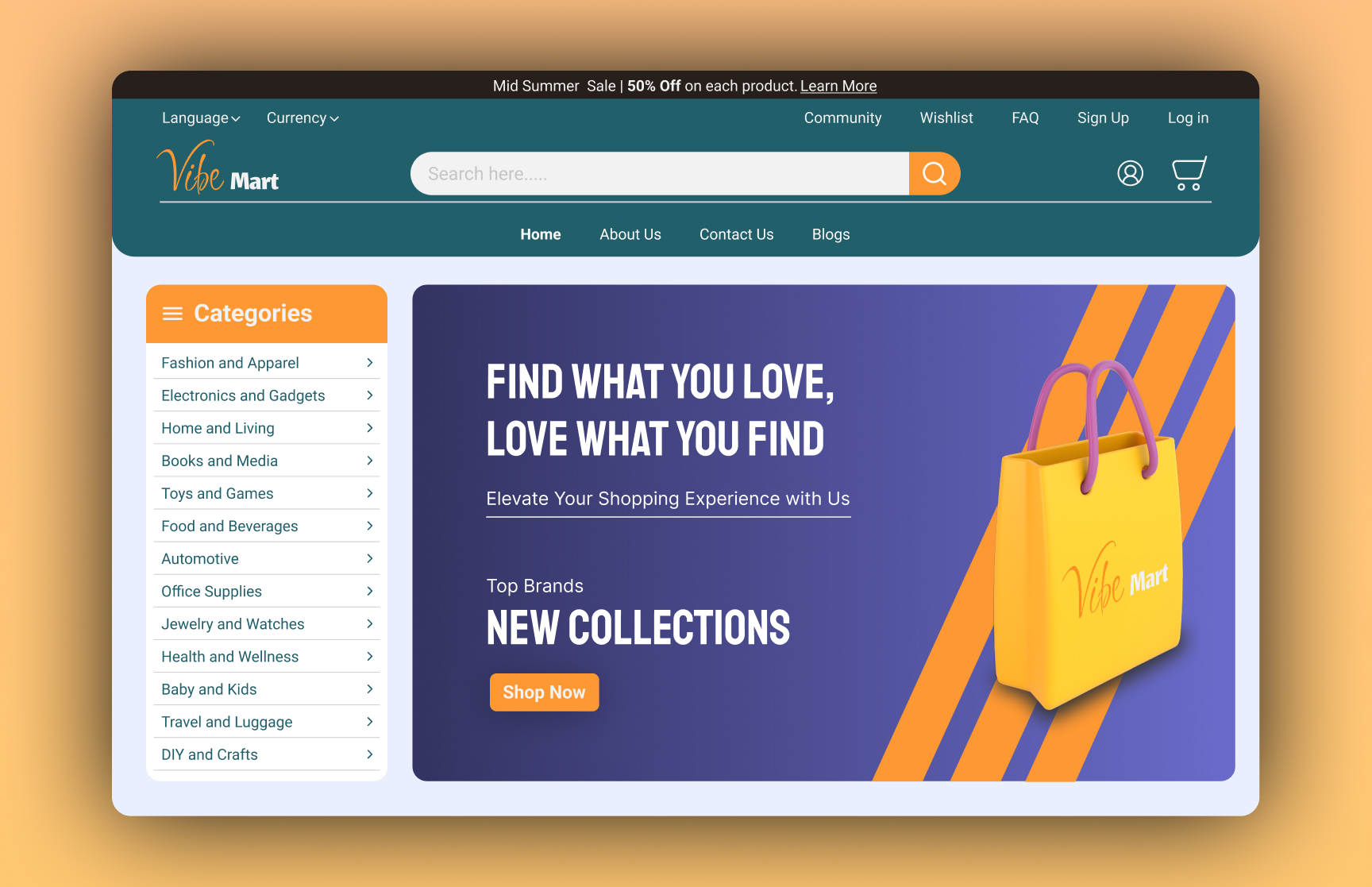
Task: Follow the Learn More sale link
Action: point(838,86)
